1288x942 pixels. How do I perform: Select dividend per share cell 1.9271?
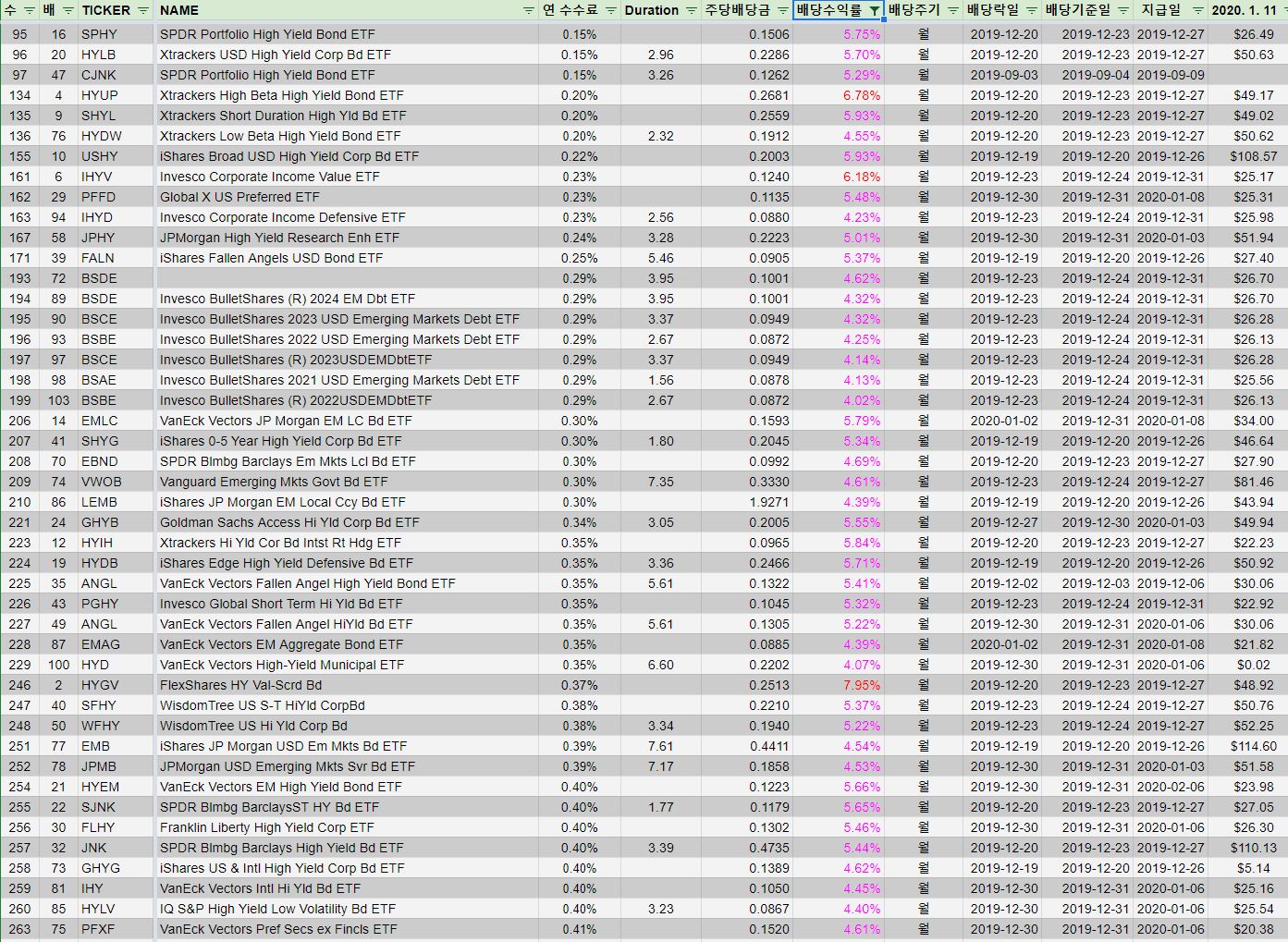pyautogui.click(x=747, y=502)
